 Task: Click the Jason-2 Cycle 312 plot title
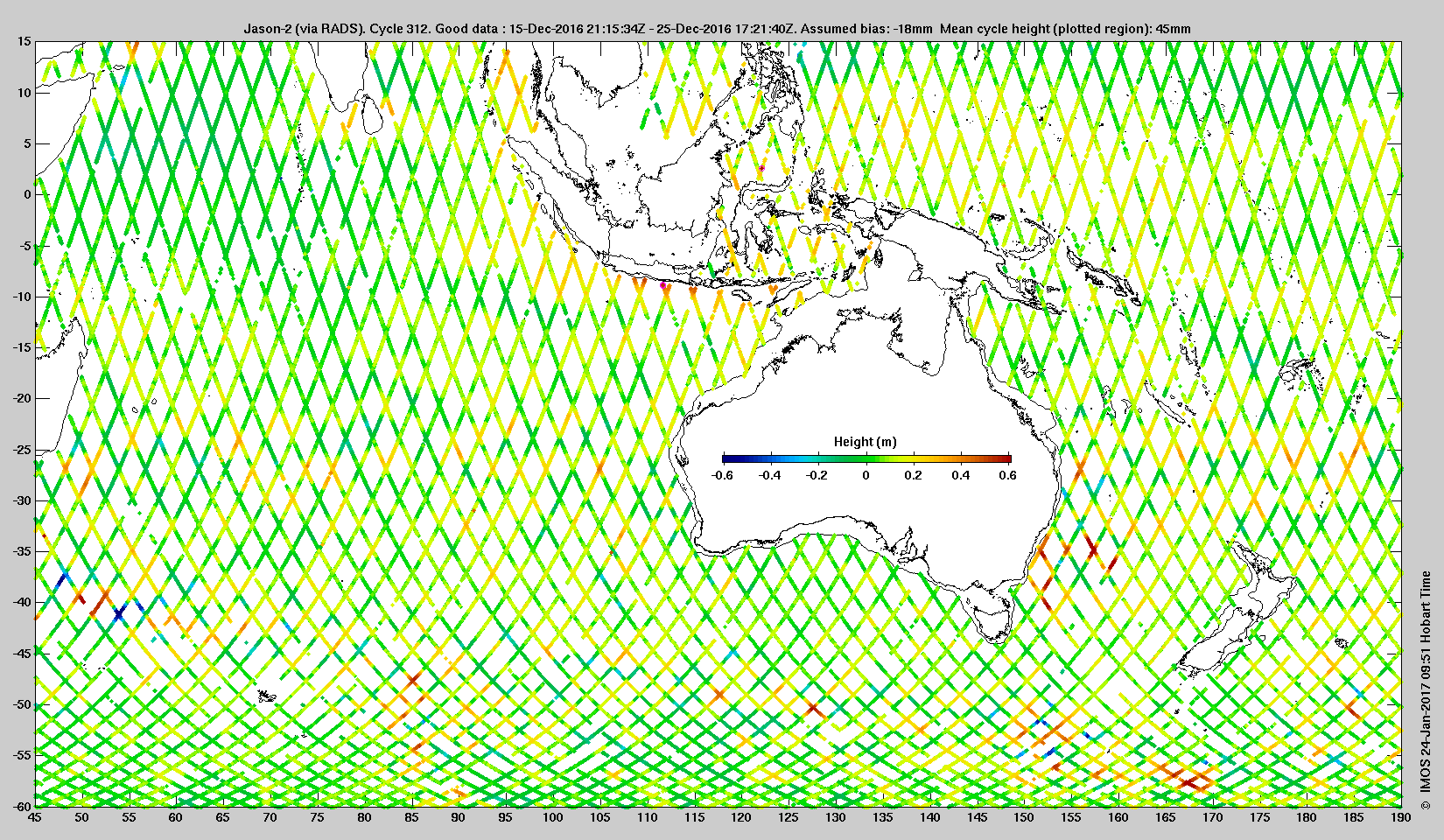pyautogui.click(x=718, y=29)
